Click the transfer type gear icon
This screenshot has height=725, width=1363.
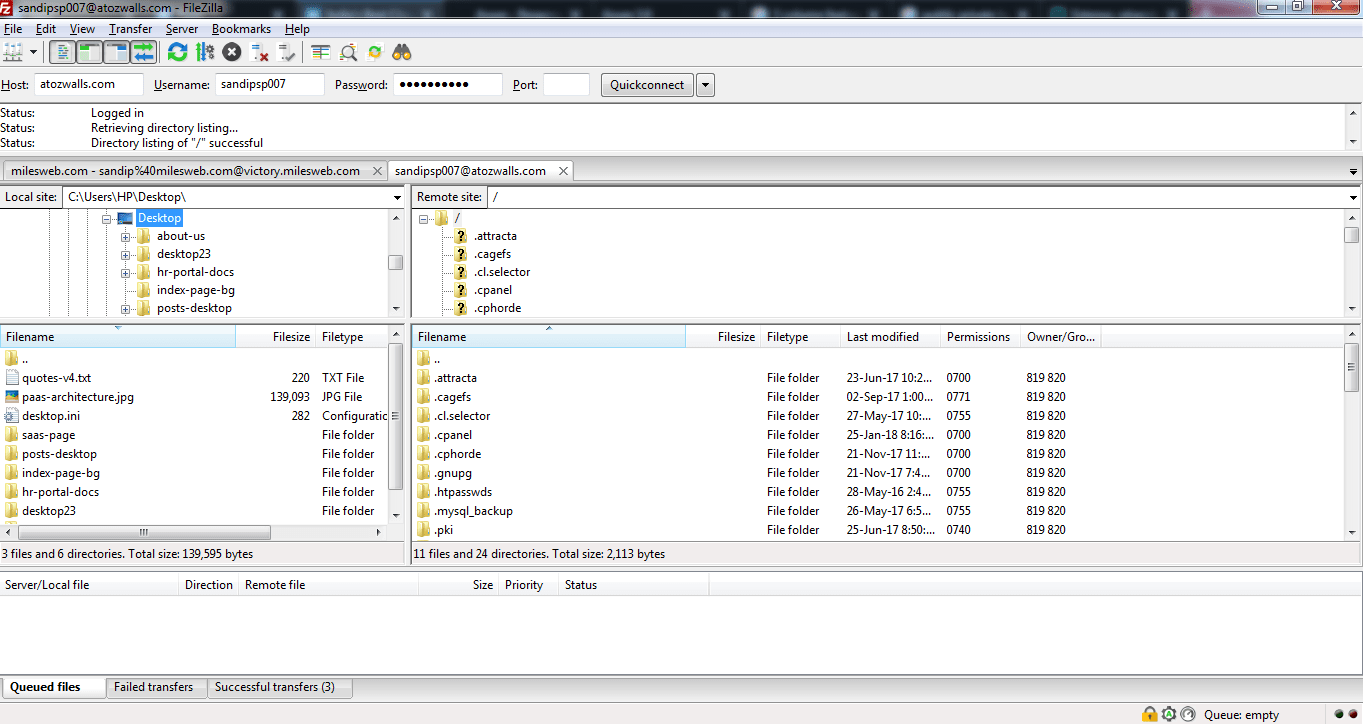click(1169, 714)
